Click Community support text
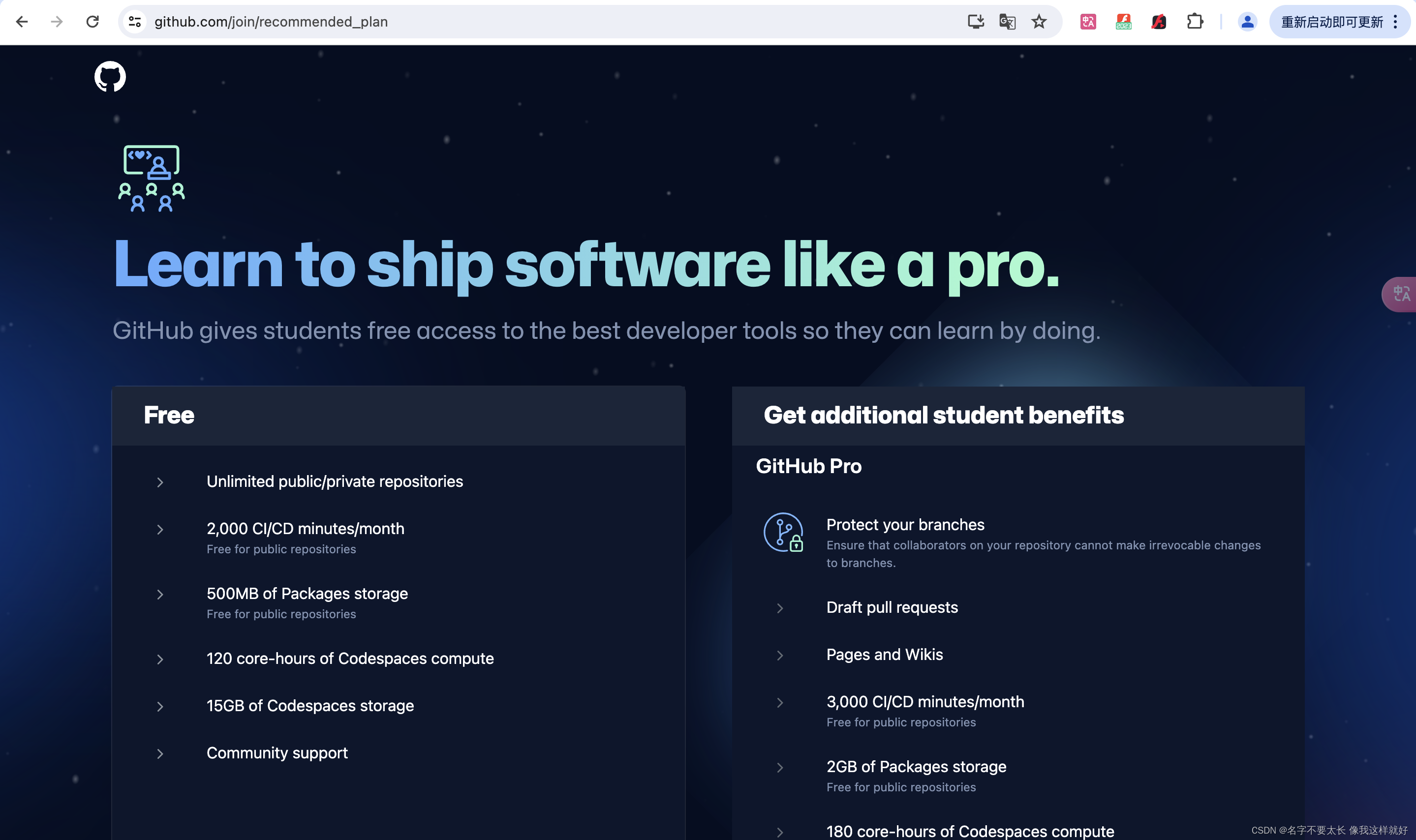This screenshot has height=840, width=1416. click(277, 753)
